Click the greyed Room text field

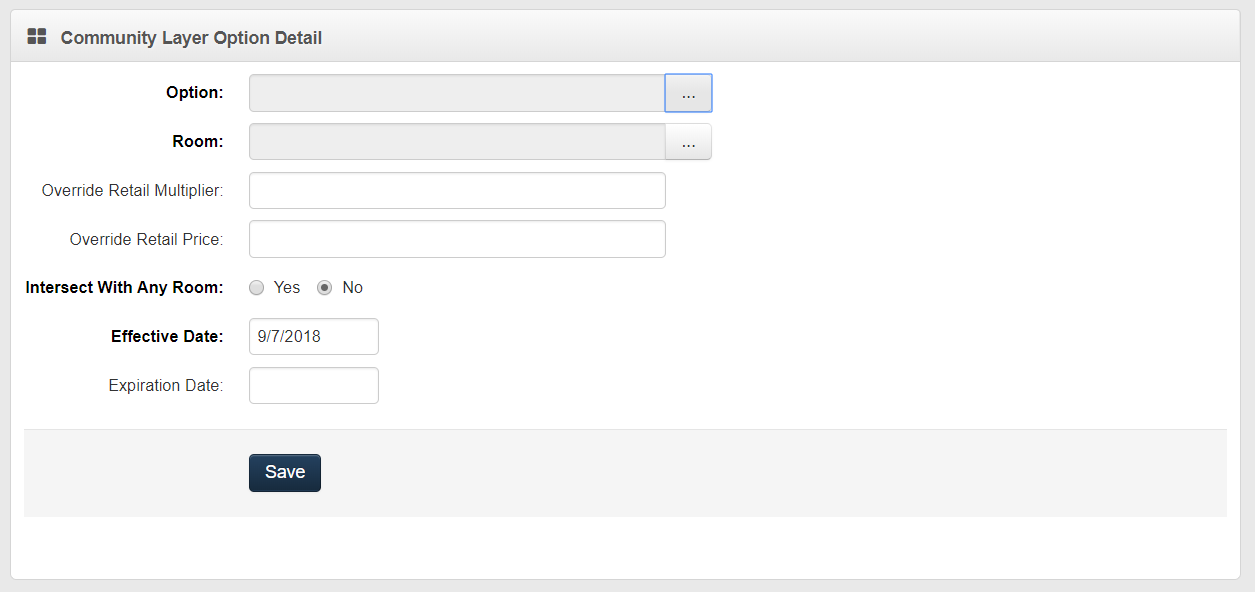coord(456,142)
